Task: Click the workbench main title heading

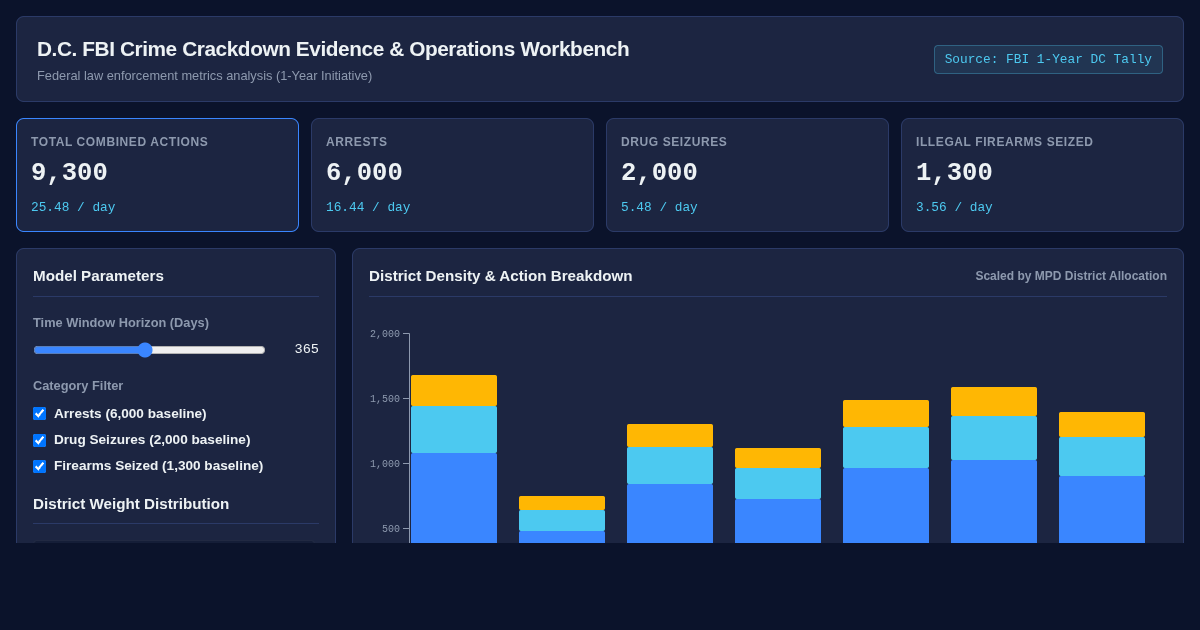Action: click(333, 49)
